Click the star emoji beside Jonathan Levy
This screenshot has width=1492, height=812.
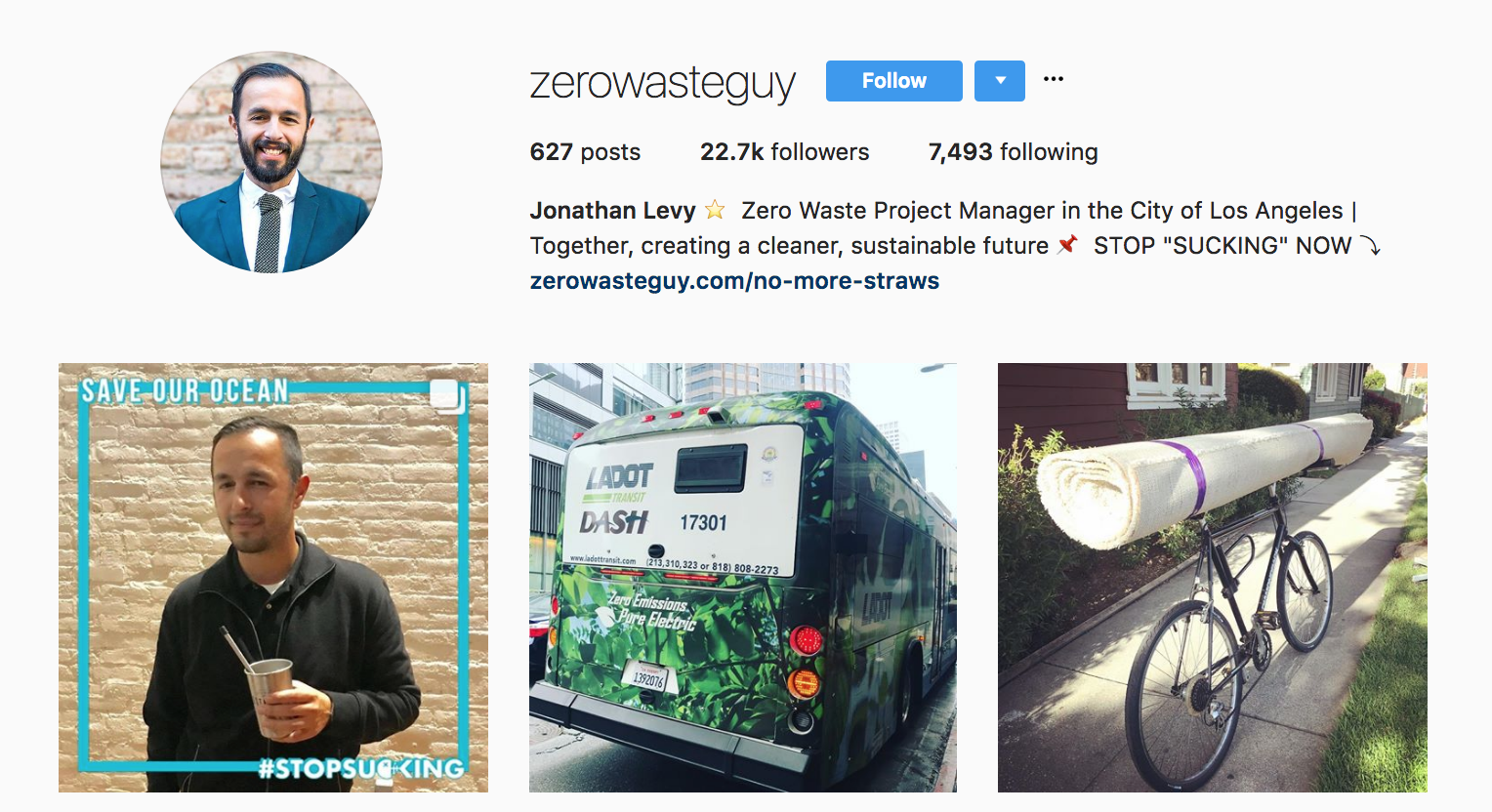[x=715, y=210]
